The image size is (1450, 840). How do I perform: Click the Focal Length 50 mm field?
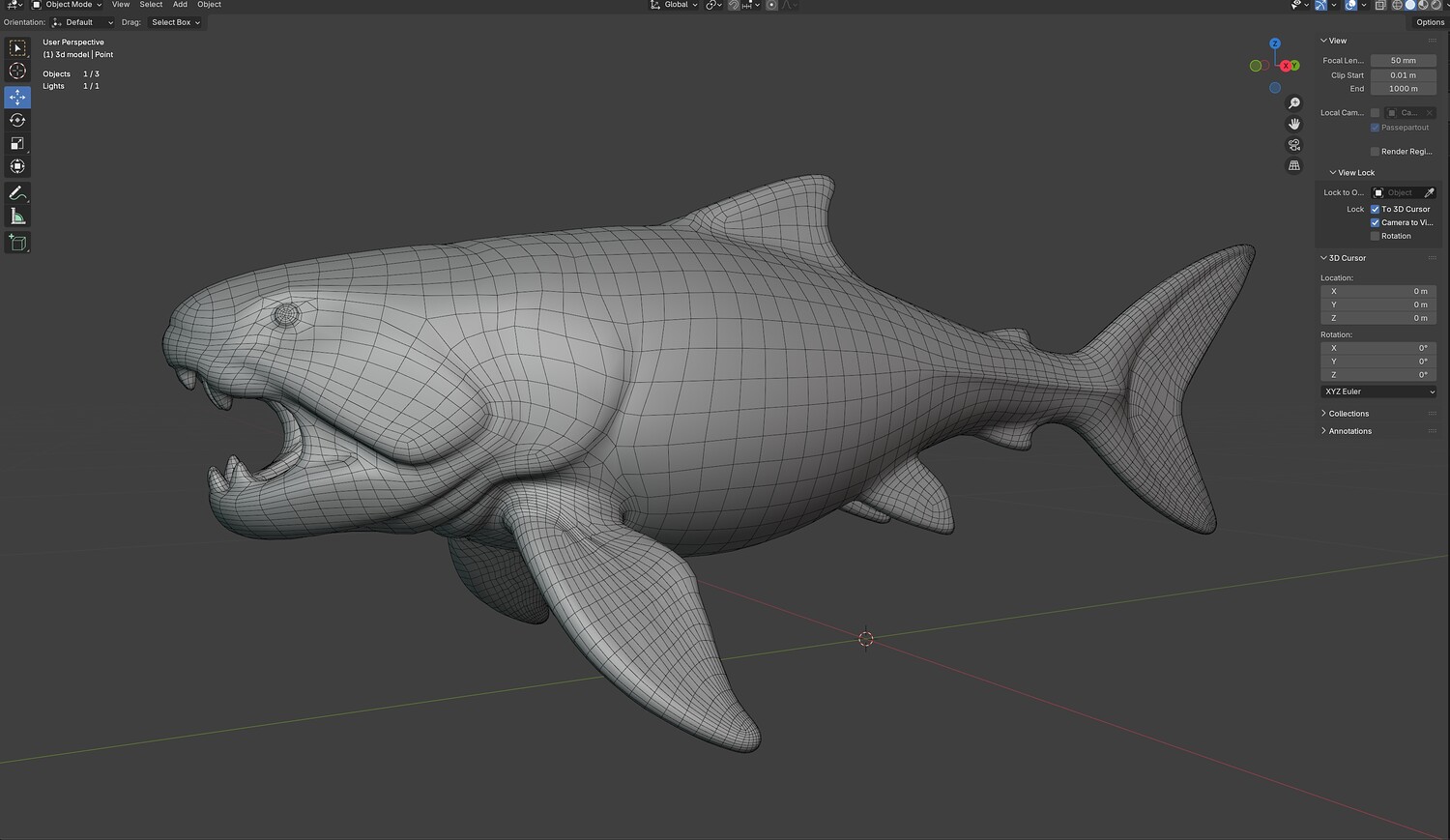click(x=1404, y=61)
